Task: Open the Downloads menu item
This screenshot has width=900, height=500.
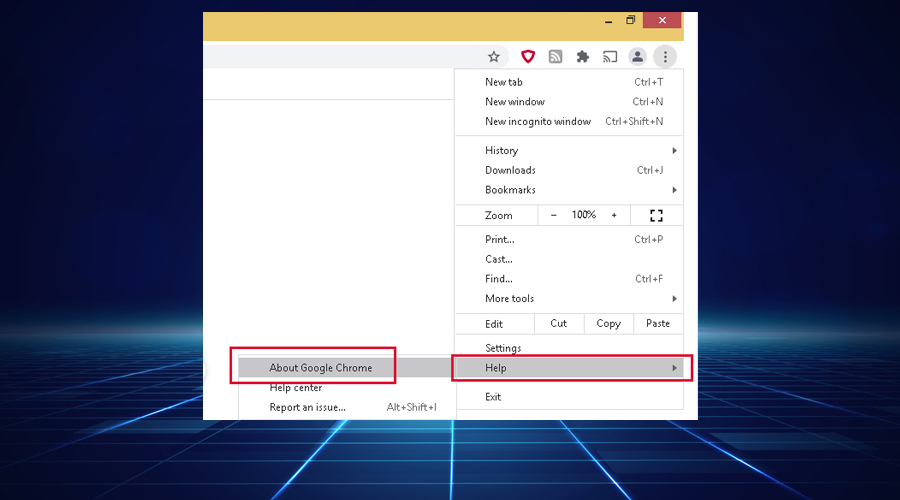Action: 569,170
